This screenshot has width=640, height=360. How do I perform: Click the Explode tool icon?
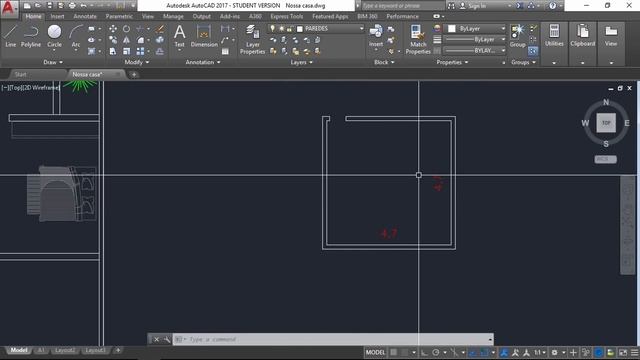(160, 40)
